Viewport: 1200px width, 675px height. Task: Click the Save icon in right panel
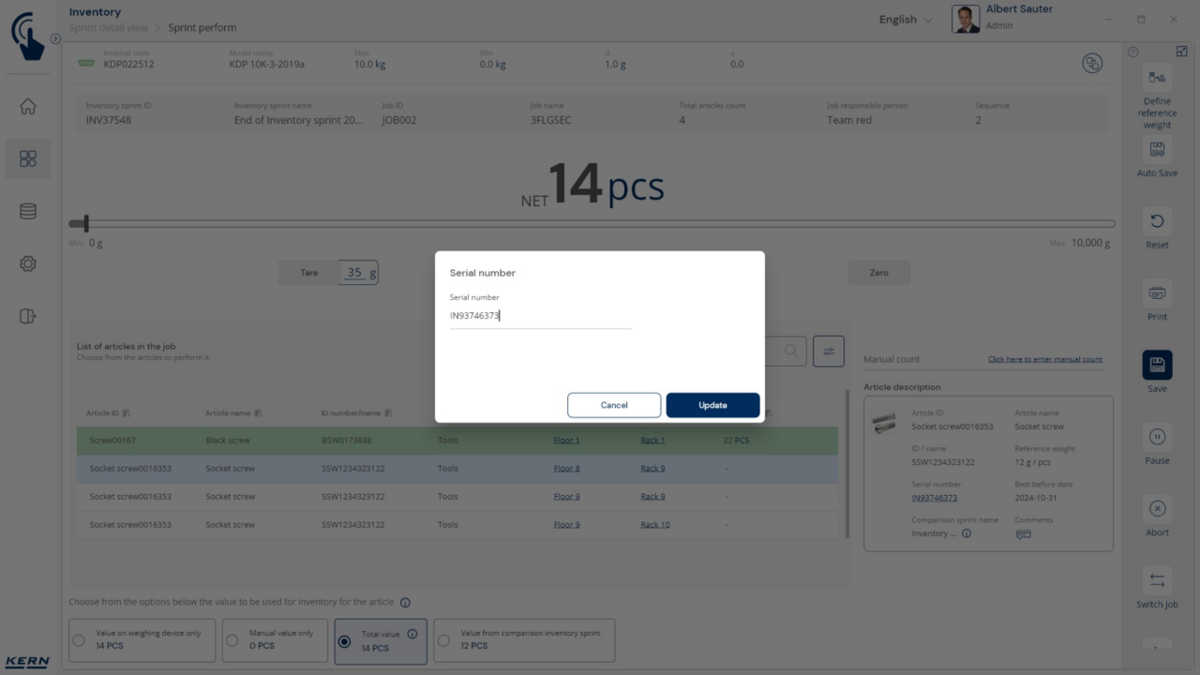click(1157, 365)
